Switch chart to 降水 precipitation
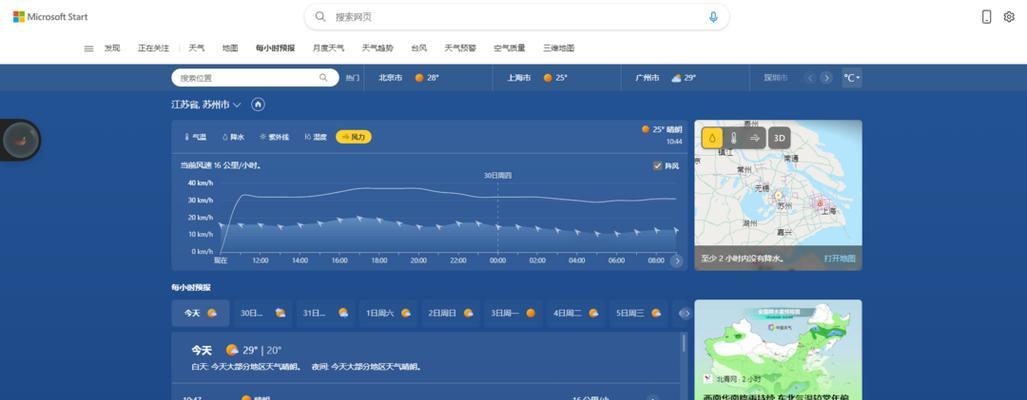 click(233, 137)
